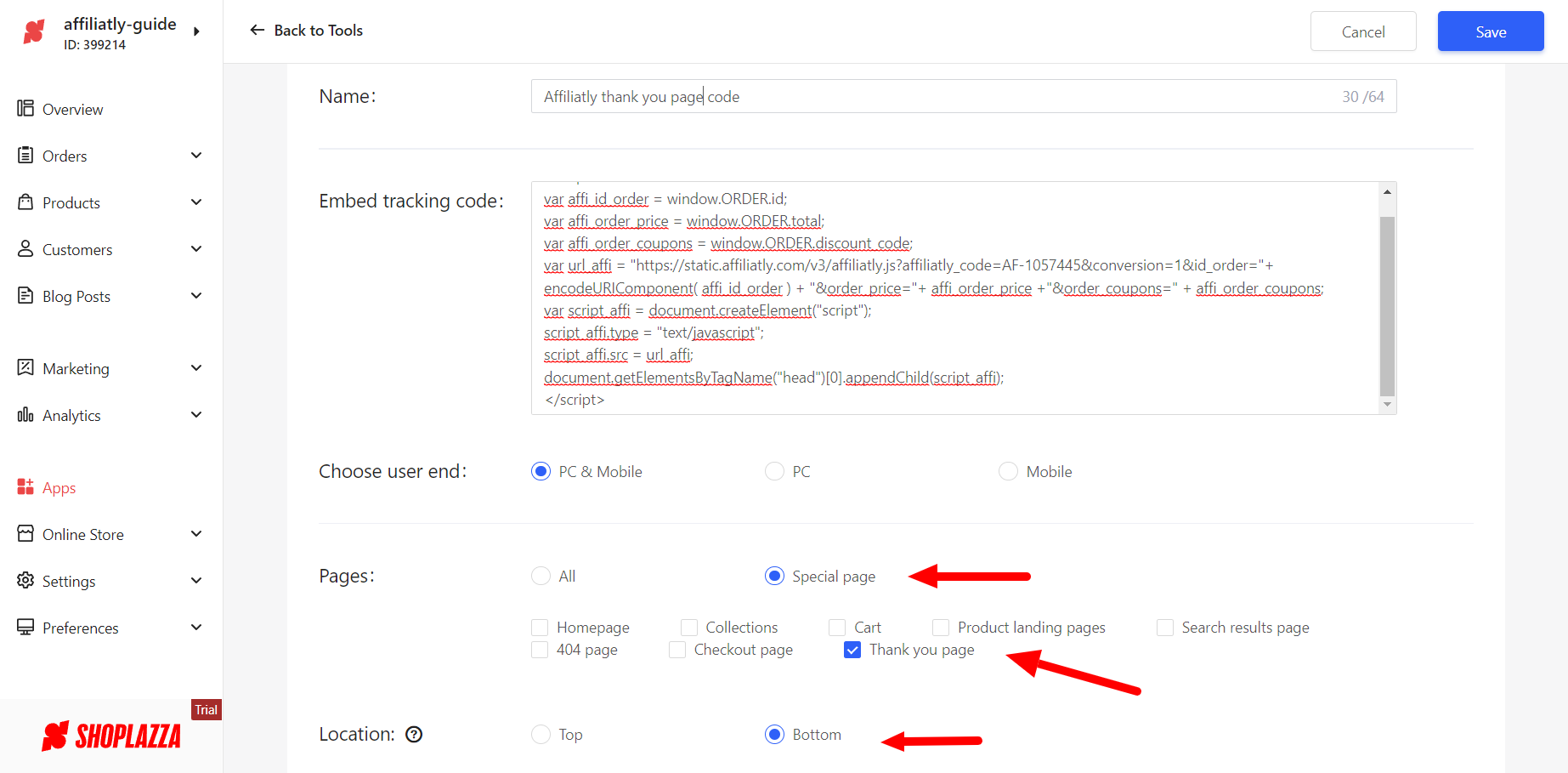Click the SHOPLAZZA logo at bottom

click(x=111, y=736)
